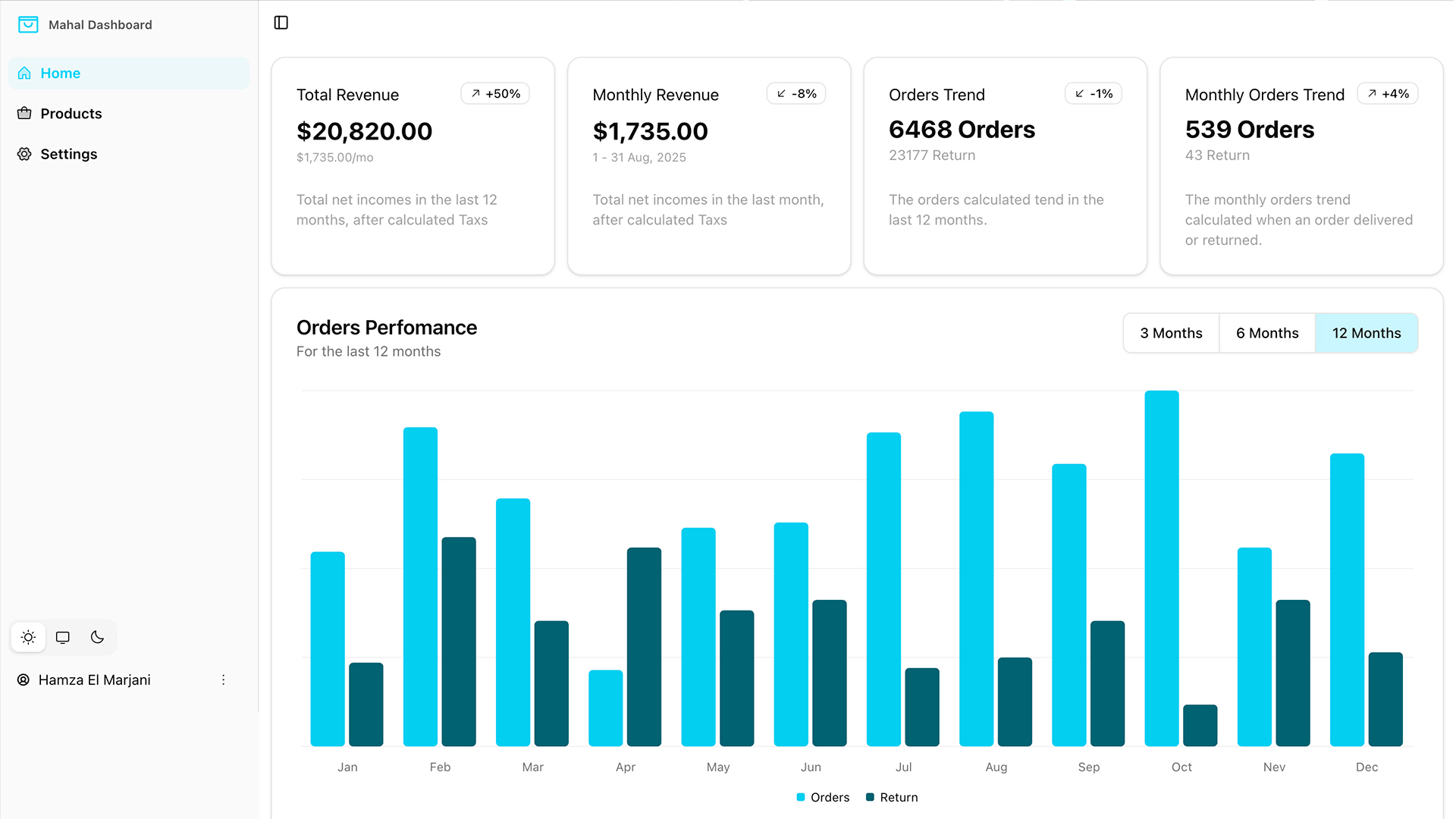Click the Return legend color swatch

click(870, 797)
